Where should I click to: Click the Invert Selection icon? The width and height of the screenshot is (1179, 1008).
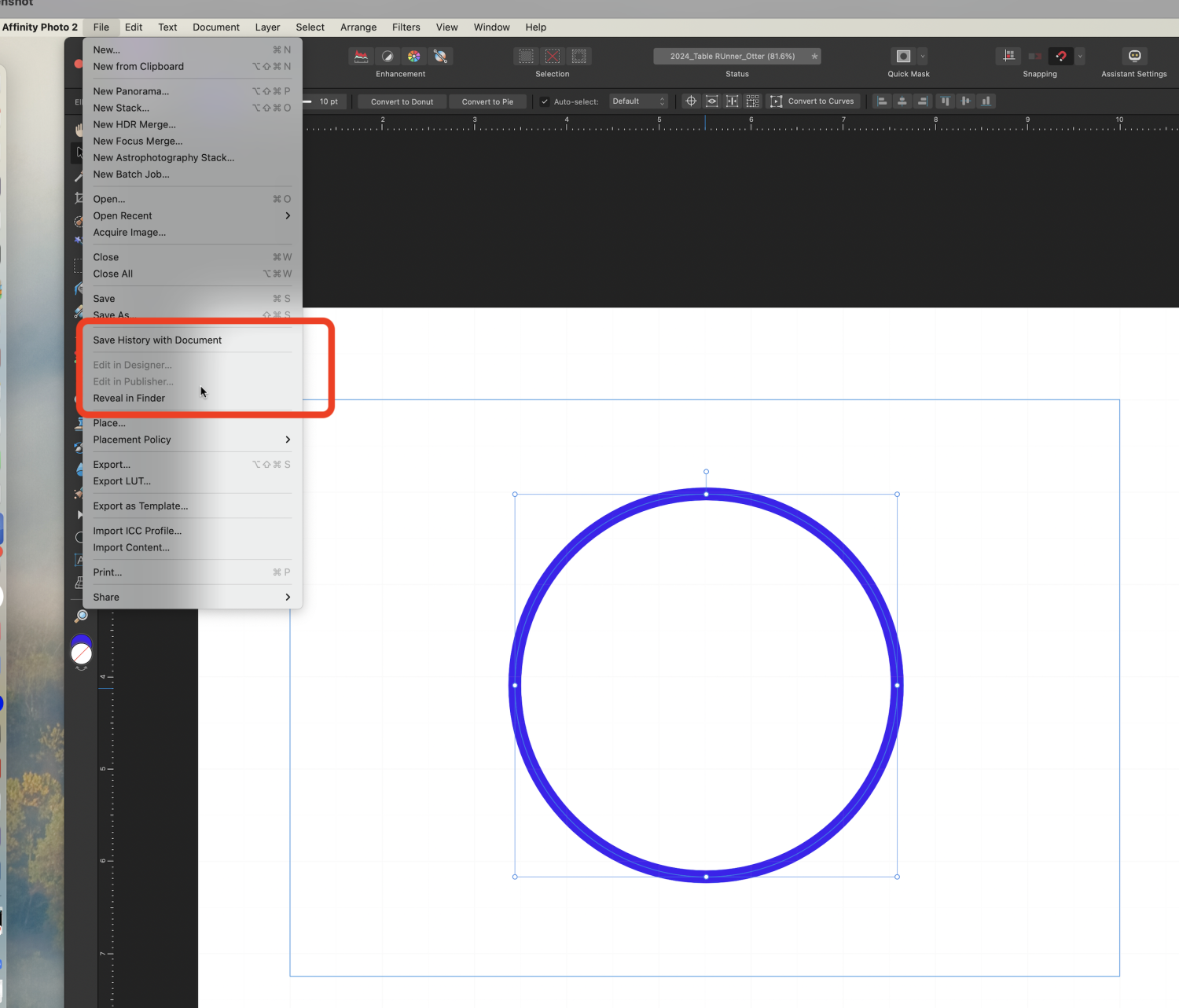pyautogui.click(x=579, y=57)
